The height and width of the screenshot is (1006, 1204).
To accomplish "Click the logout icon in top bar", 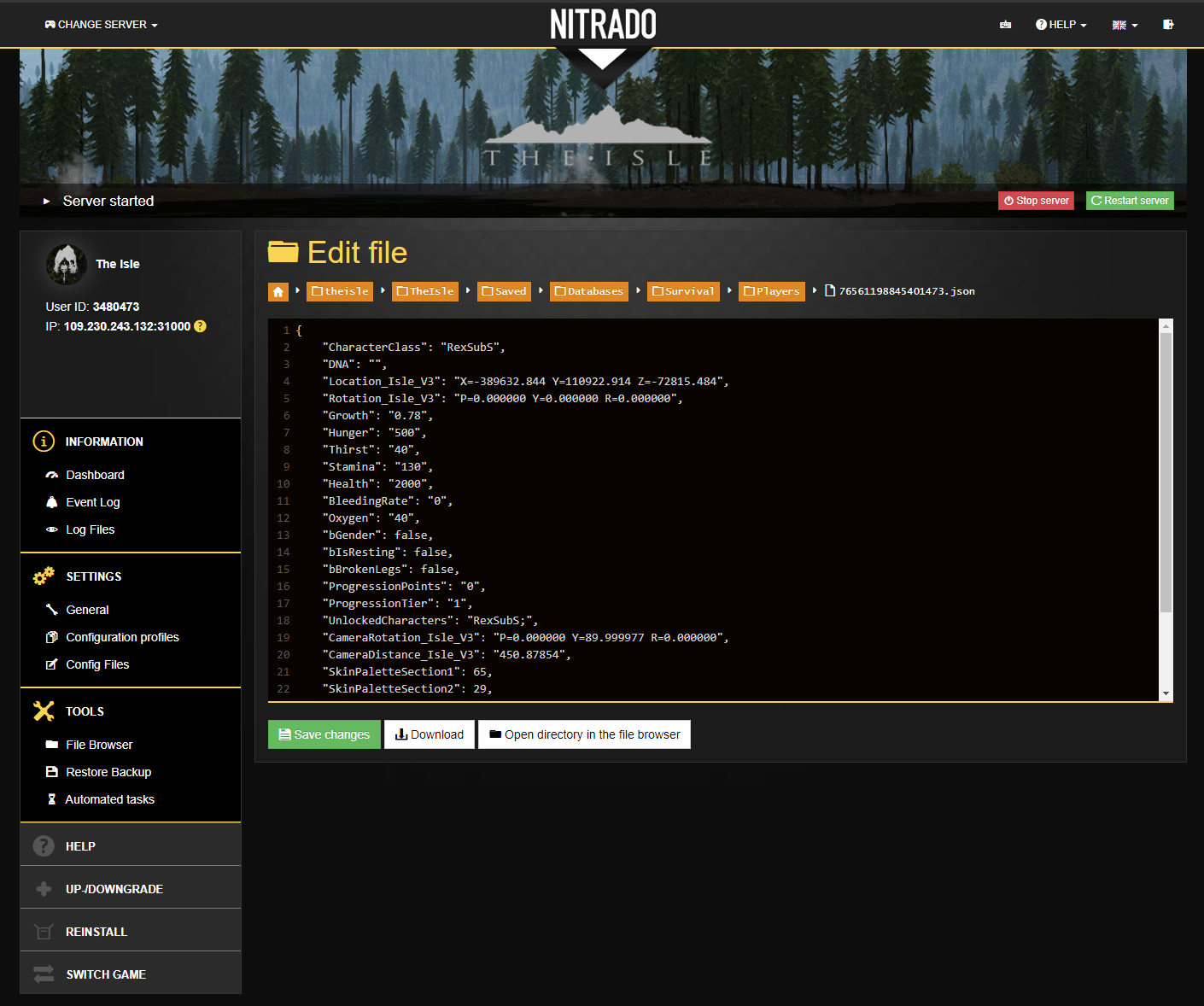I will click(x=1168, y=25).
